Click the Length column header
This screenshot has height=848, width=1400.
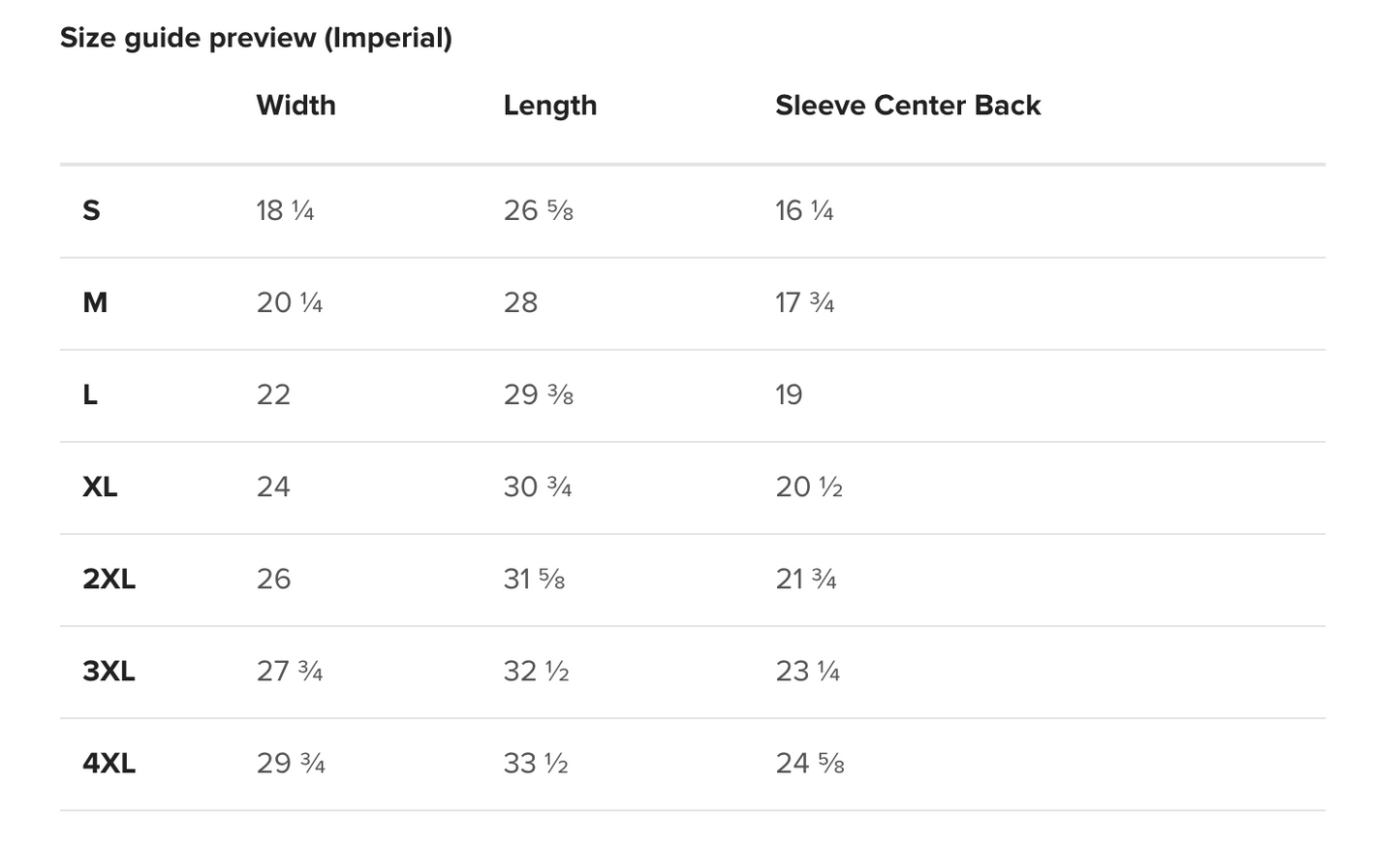coord(549,105)
